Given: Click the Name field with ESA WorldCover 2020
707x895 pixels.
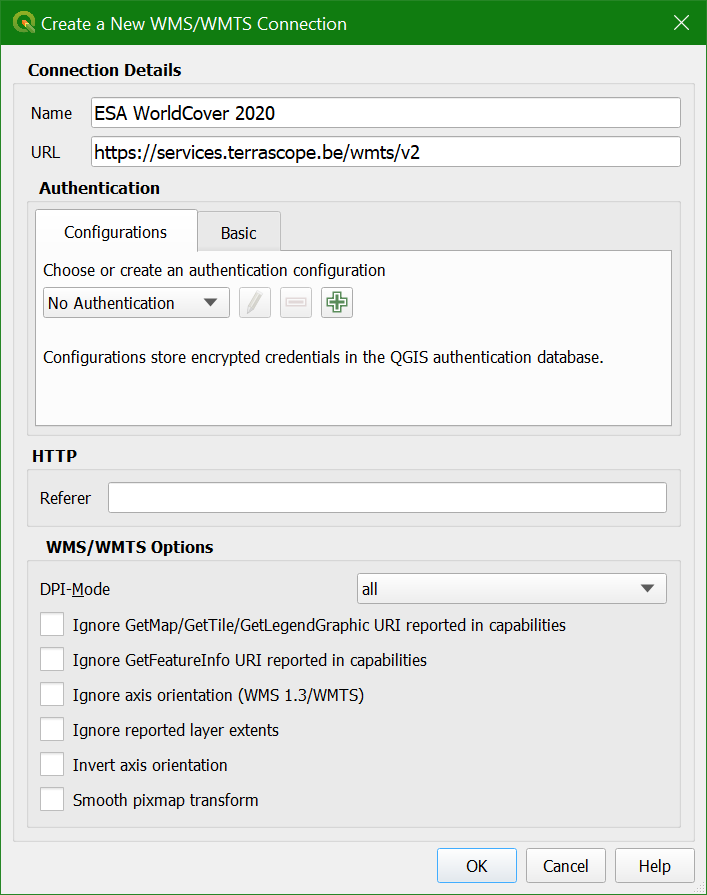Looking at the screenshot, I should click(386, 112).
